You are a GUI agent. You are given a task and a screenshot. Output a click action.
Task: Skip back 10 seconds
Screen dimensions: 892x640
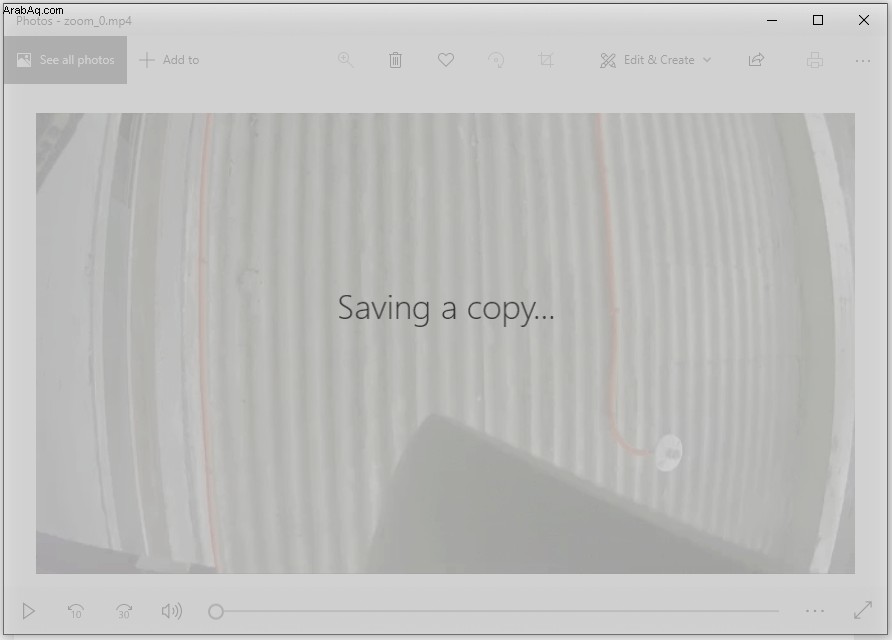coord(76,611)
